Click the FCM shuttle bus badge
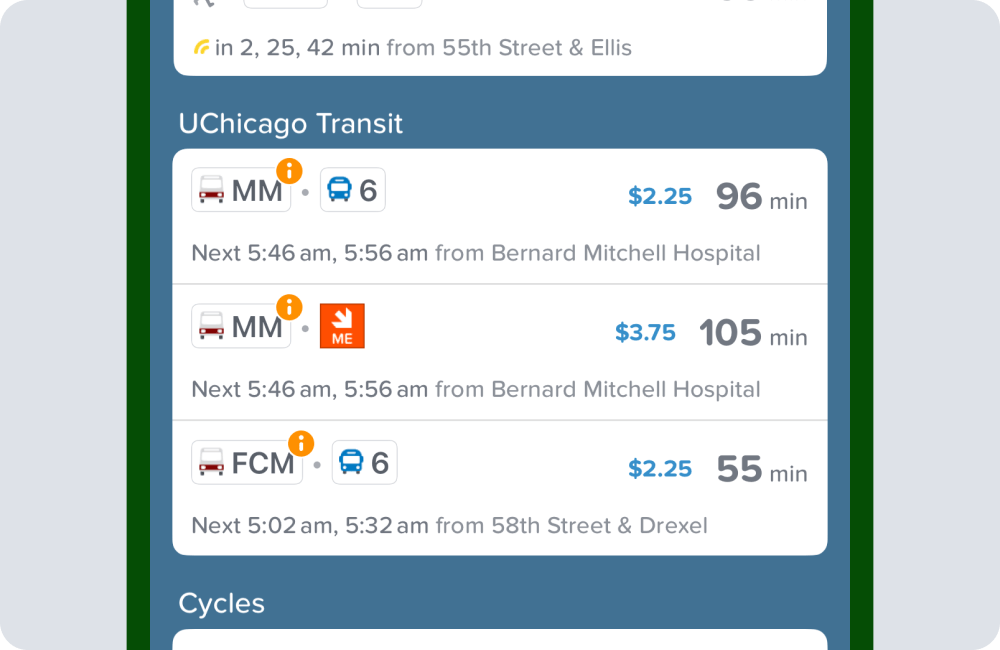 coord(247,462)
